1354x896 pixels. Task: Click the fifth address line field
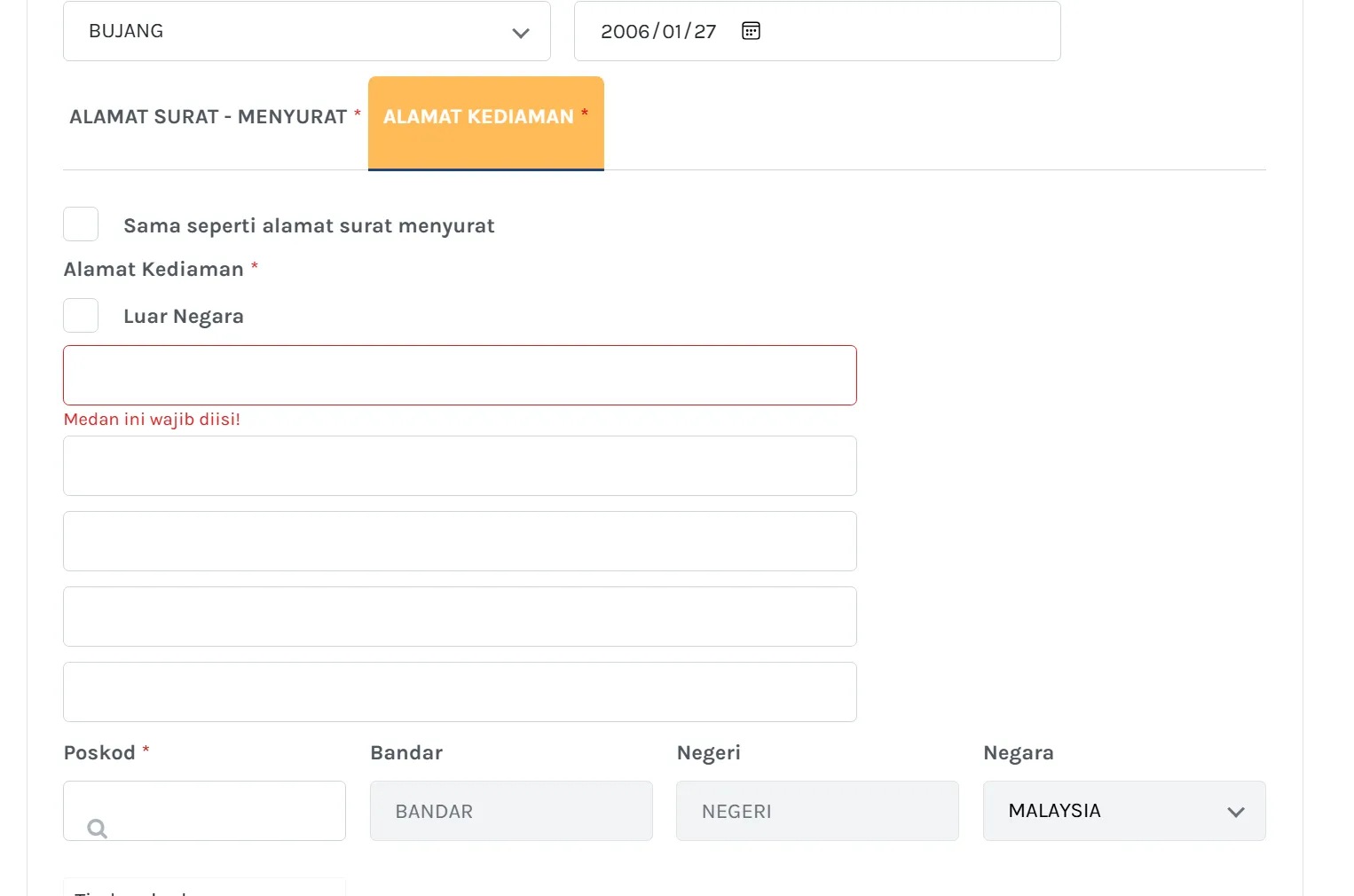point(460,692)
